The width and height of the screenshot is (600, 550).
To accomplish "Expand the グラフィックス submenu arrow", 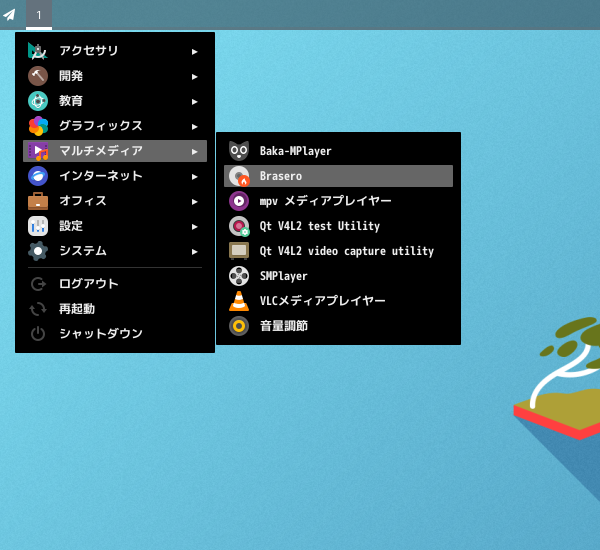I will (x=194, y=127).
